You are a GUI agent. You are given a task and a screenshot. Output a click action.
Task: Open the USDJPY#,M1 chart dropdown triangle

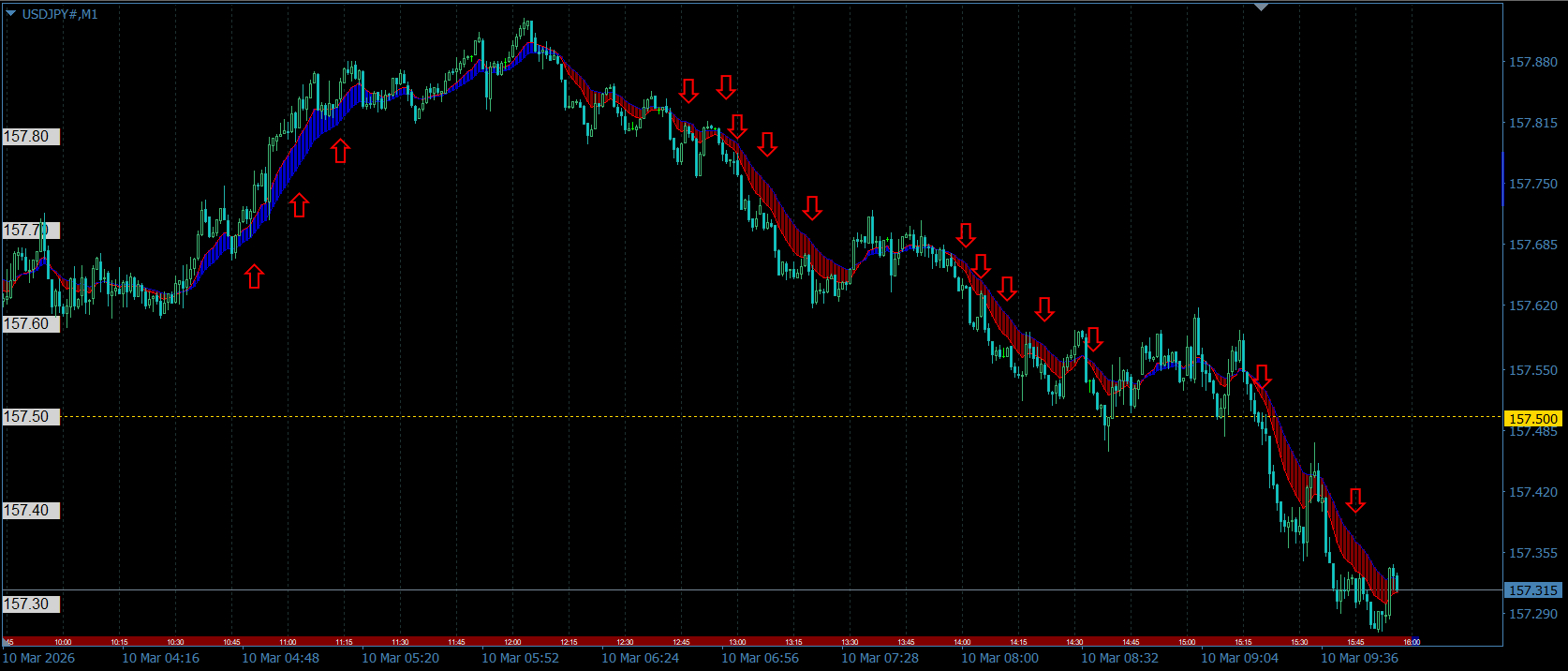pos(11,14)
